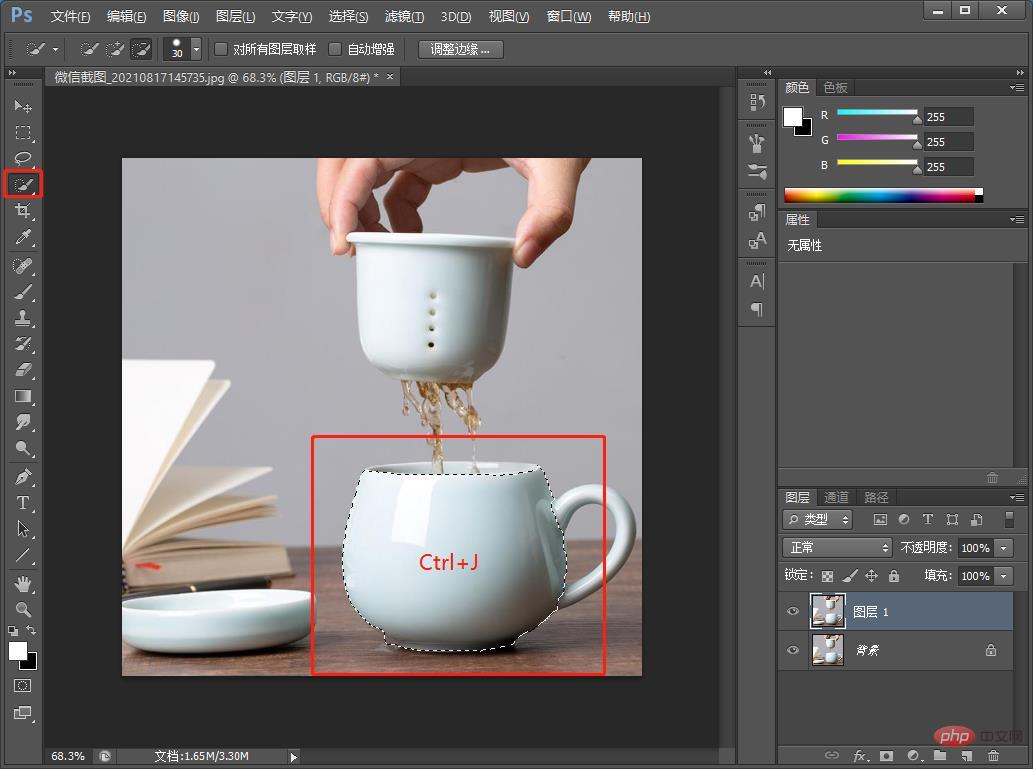Select the Spot Healing Brush tool
Viewport: 1033px width, 769px height.
(x=22, y=266)
